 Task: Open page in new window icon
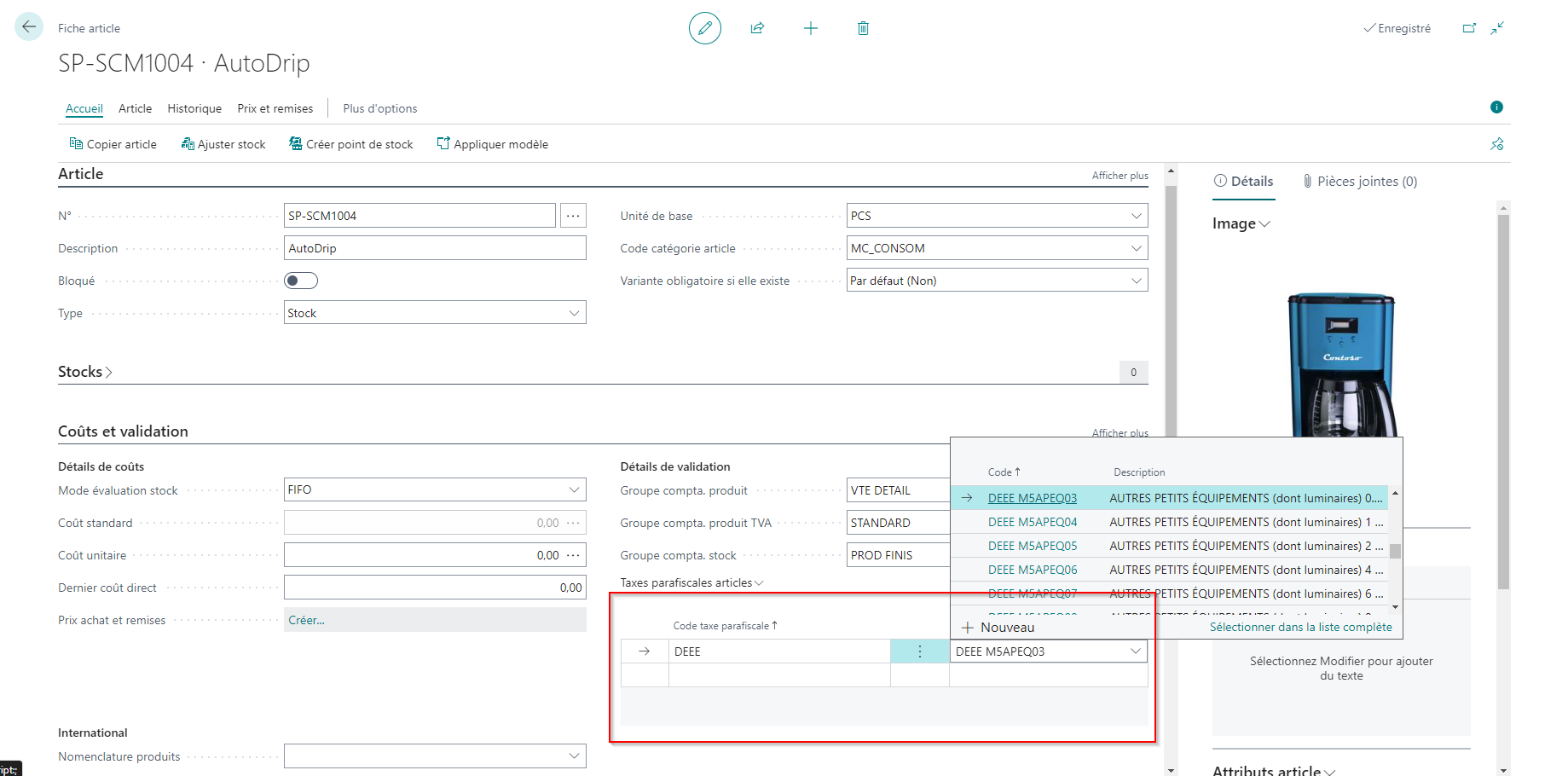pyautogui.click(x=1469, y=28)
